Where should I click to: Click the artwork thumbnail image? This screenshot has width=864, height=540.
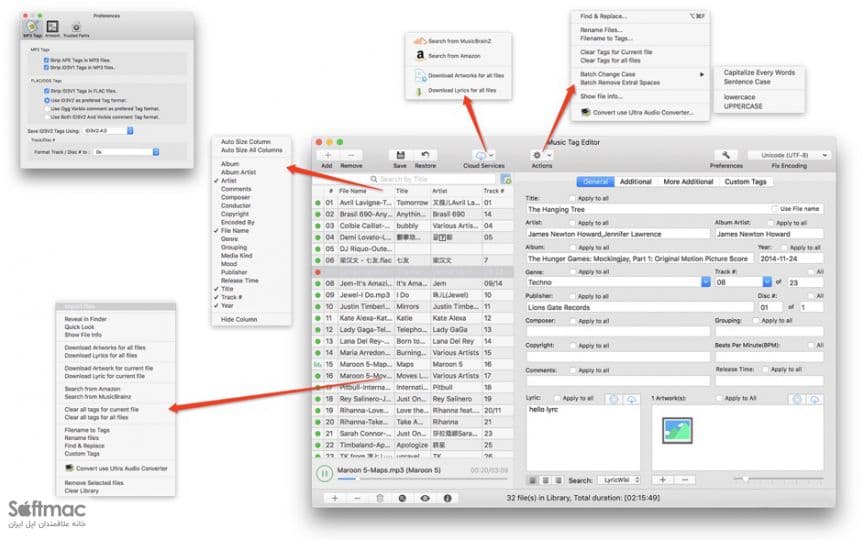[677, 431]
